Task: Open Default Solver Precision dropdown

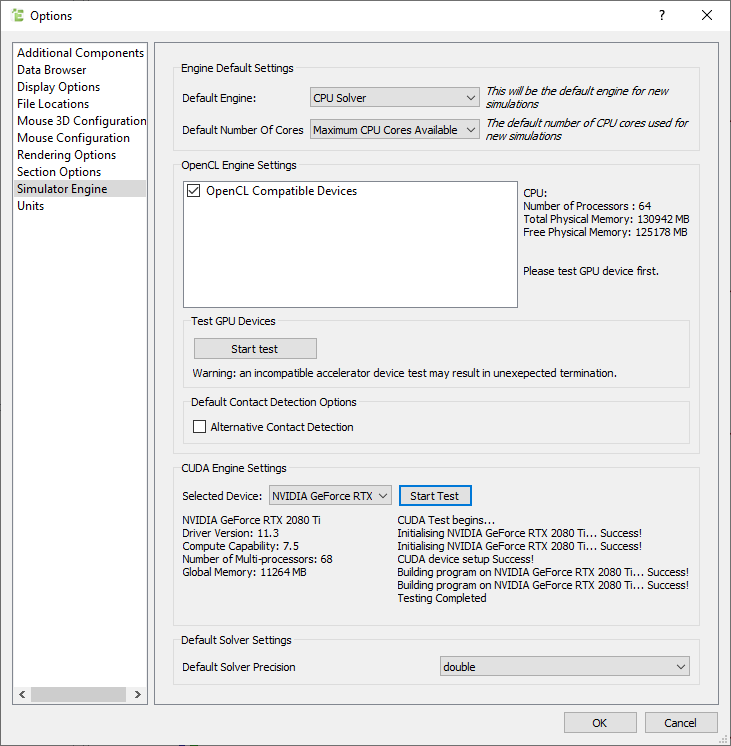Action: point(565,667)
